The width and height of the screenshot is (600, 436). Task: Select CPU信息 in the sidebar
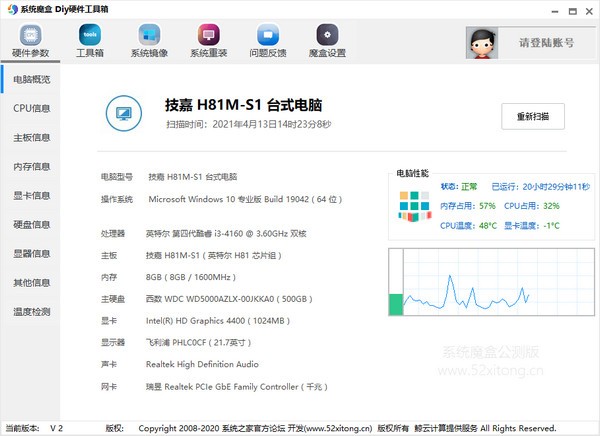[x=32, y=109]
